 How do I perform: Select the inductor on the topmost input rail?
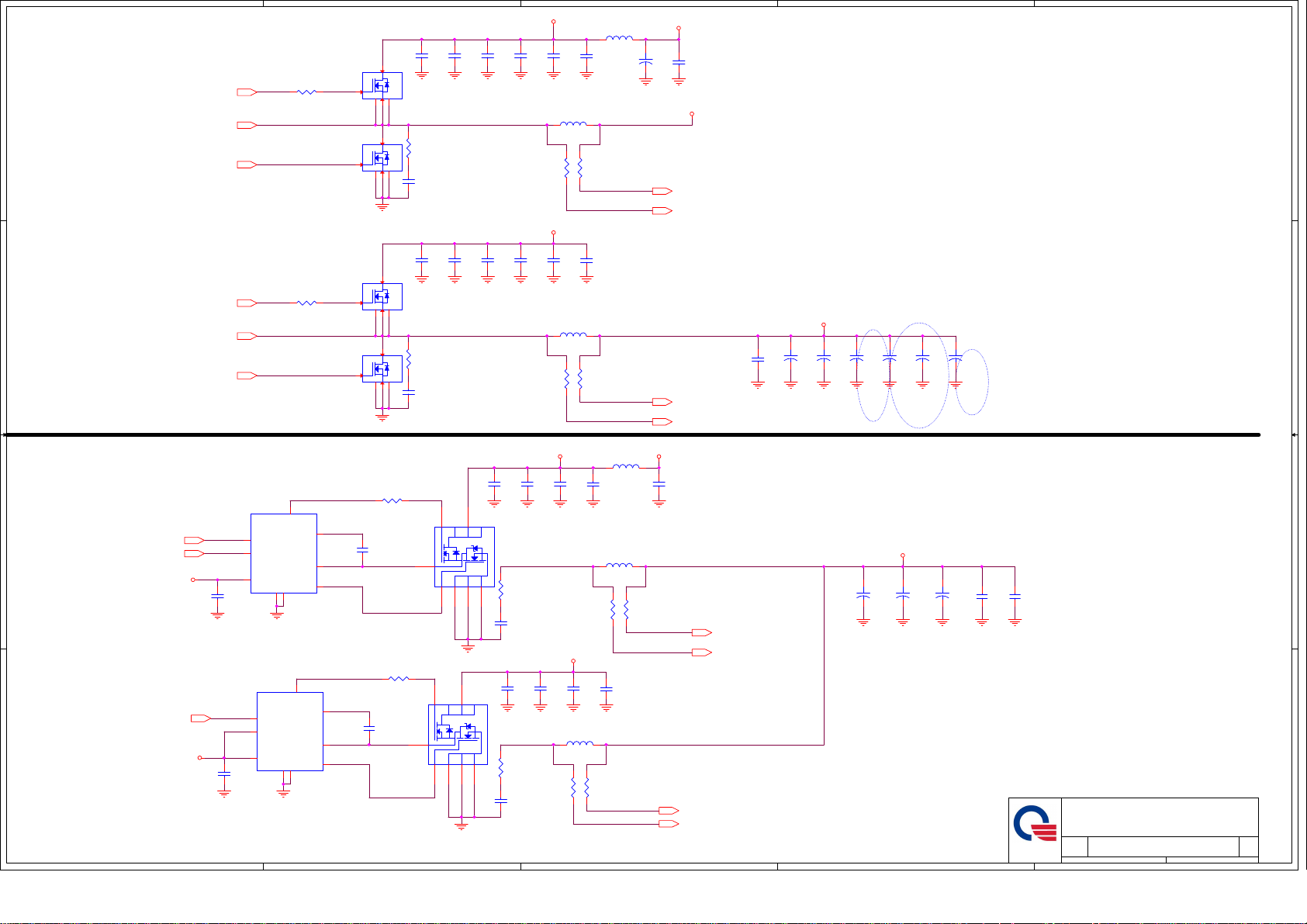point(619,37)
